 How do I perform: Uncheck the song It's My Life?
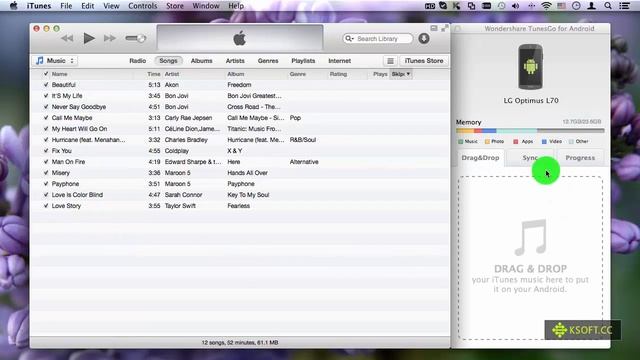46,96
